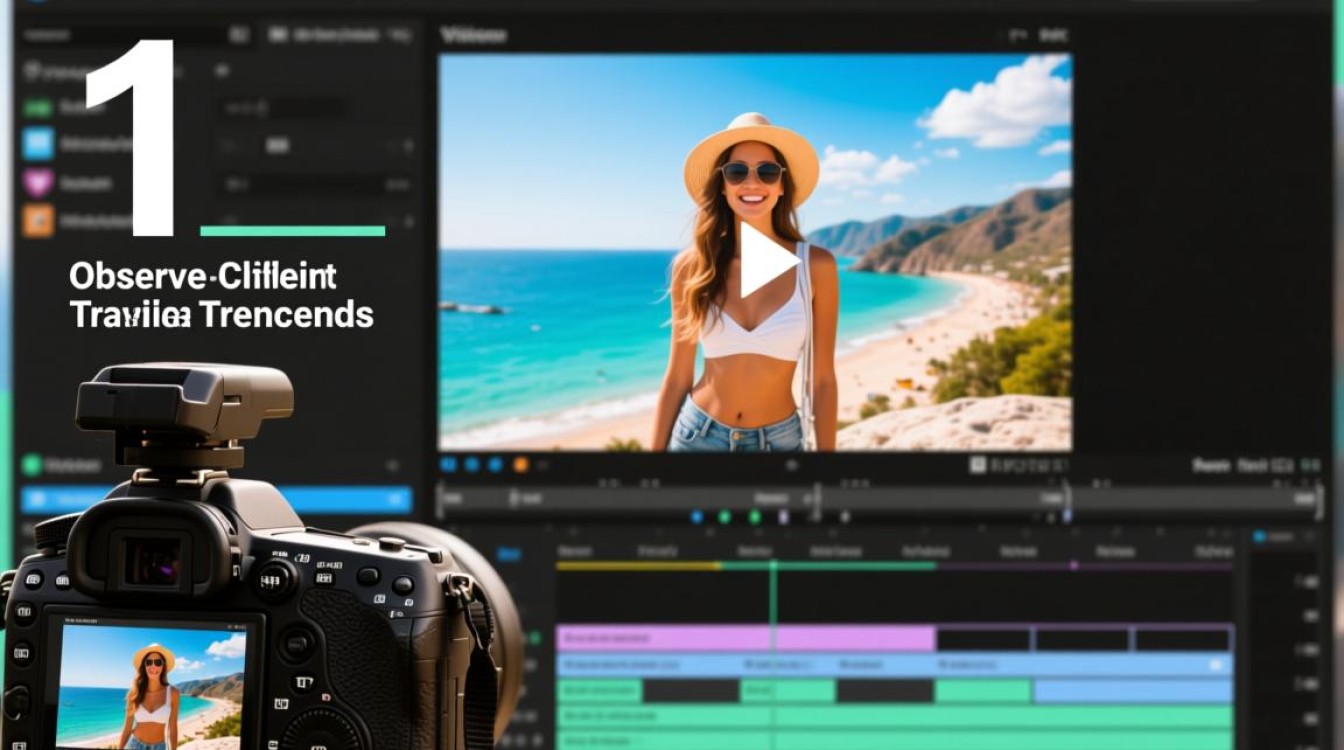The height and width of the screenshot is (750, 1344).
Task: Click the small white icon ending the blue track
Action: pos(1216,664)
